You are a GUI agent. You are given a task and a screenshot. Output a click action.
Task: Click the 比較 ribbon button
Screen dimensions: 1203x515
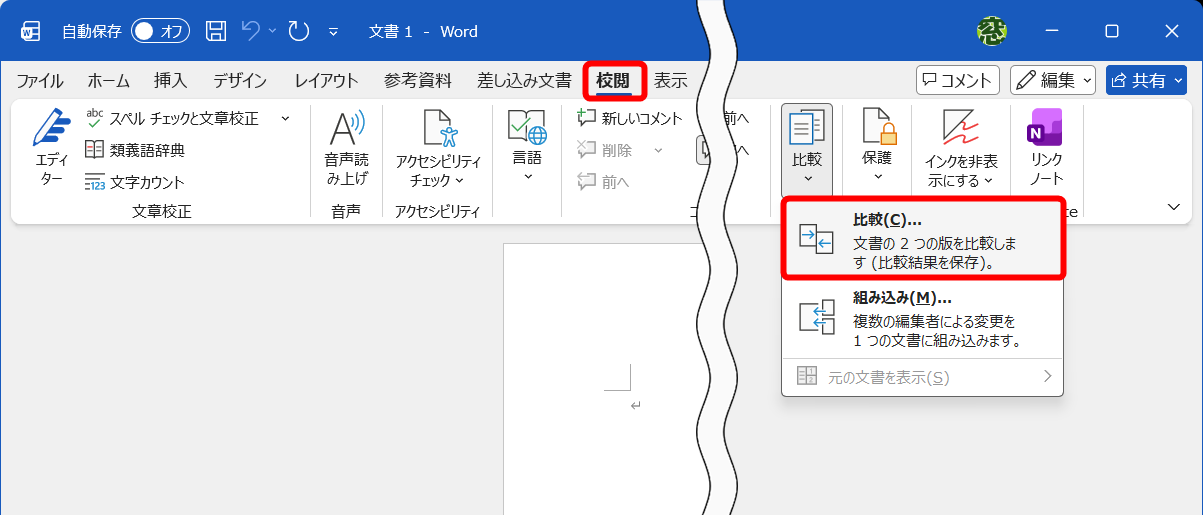pos(807,148)
